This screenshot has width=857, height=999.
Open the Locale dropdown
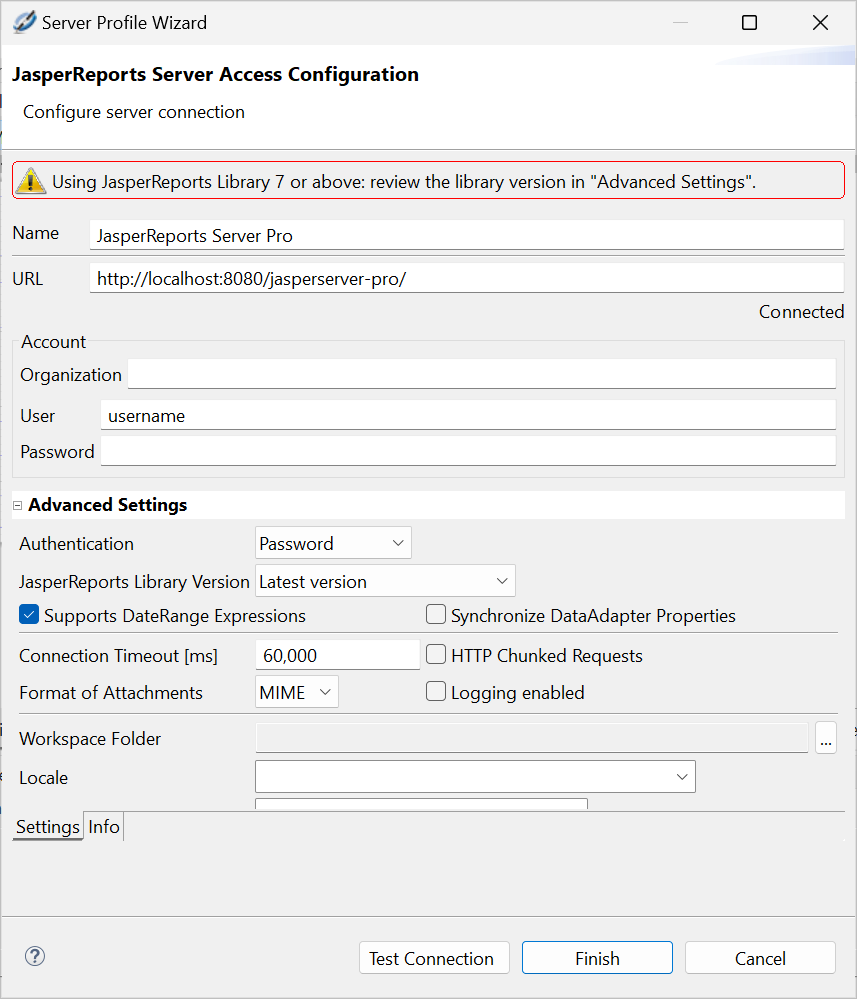click(475, 777)
